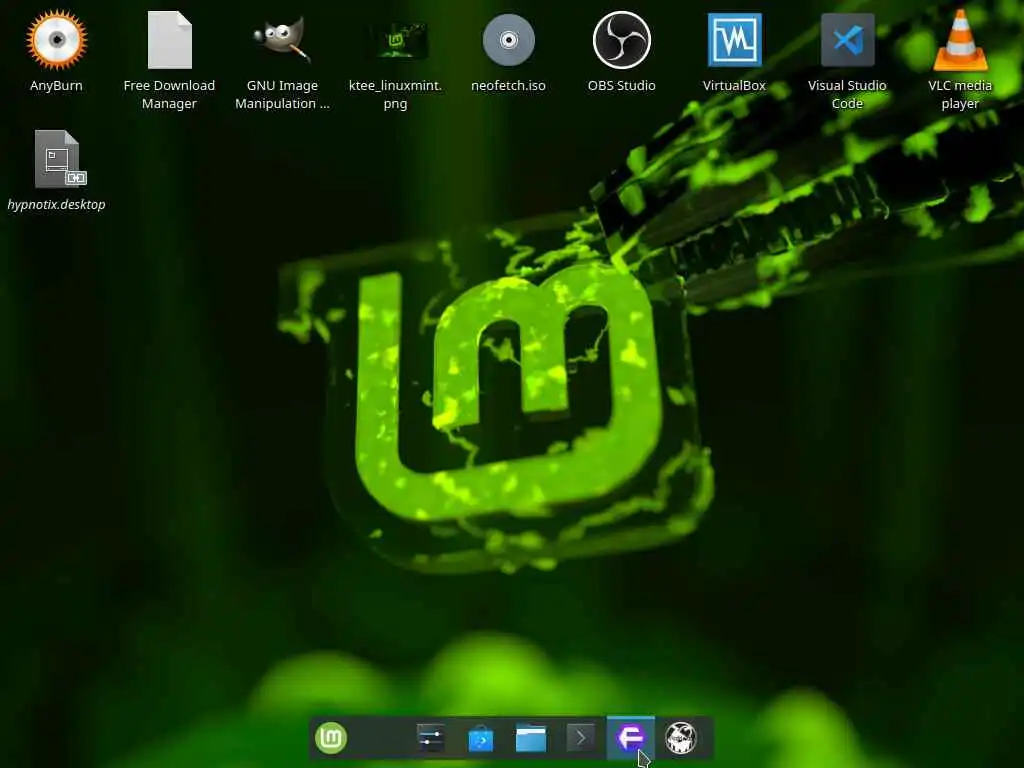Launch the Discover software store bag icon
1024x768 pixels.
point(481,739)
